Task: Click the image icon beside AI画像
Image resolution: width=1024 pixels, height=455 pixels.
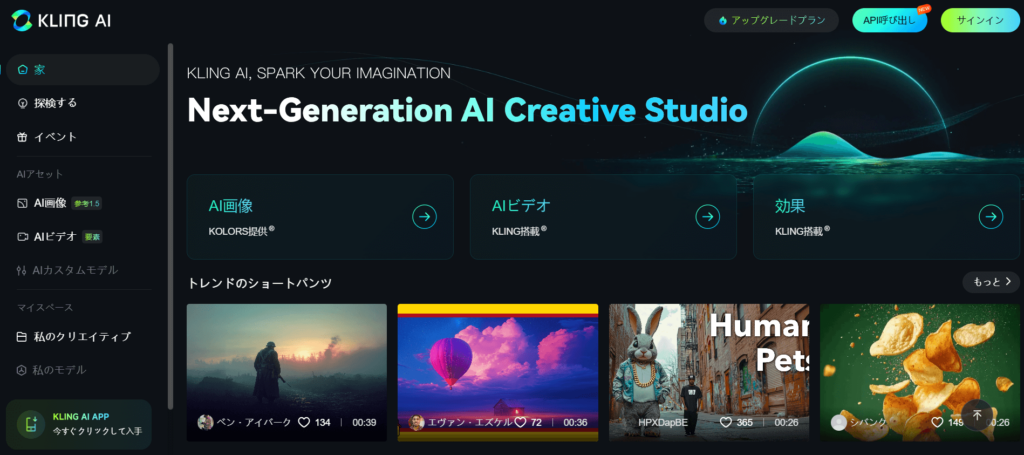Action: pos(22,204)
